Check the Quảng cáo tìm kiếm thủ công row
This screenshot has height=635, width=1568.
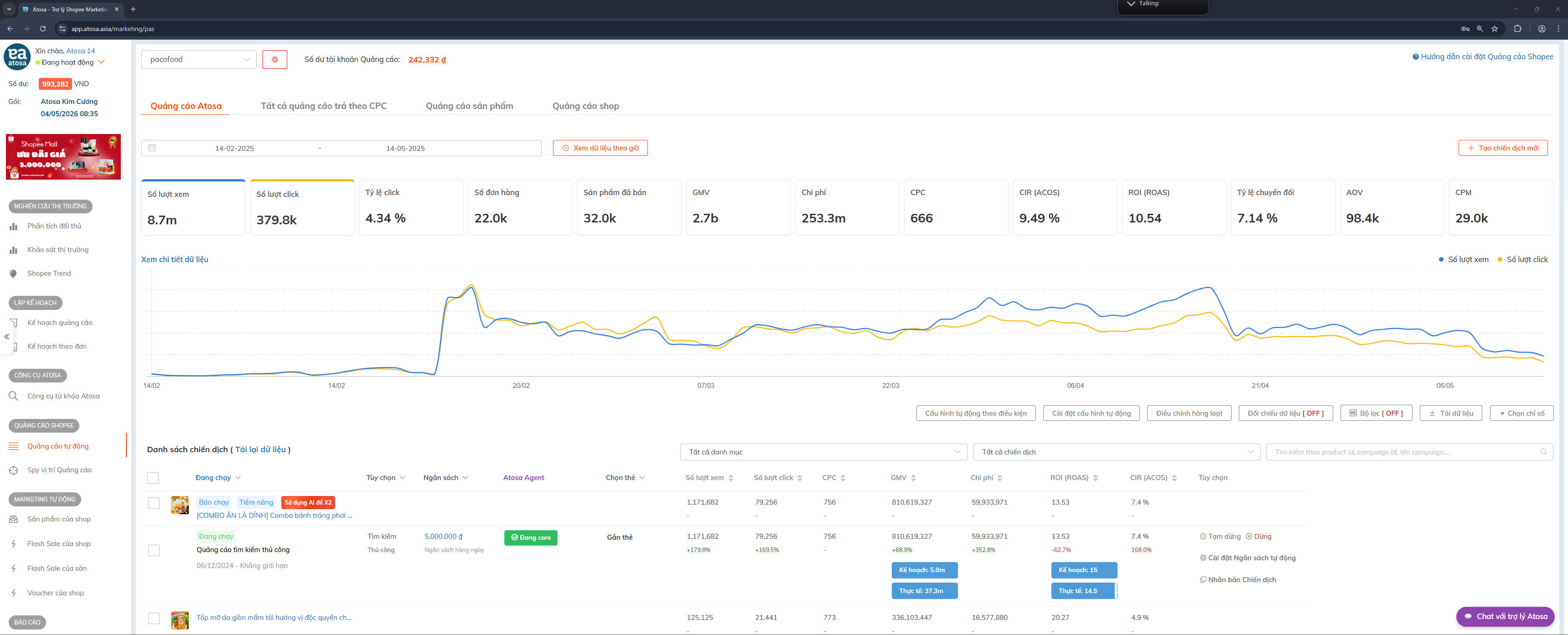(154, 550)
